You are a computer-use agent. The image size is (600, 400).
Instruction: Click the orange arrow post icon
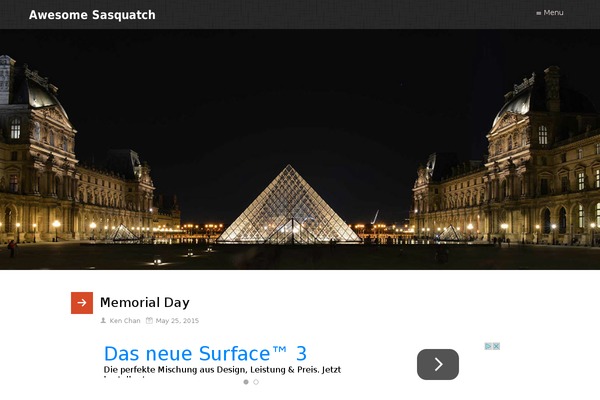pos(82,303)
